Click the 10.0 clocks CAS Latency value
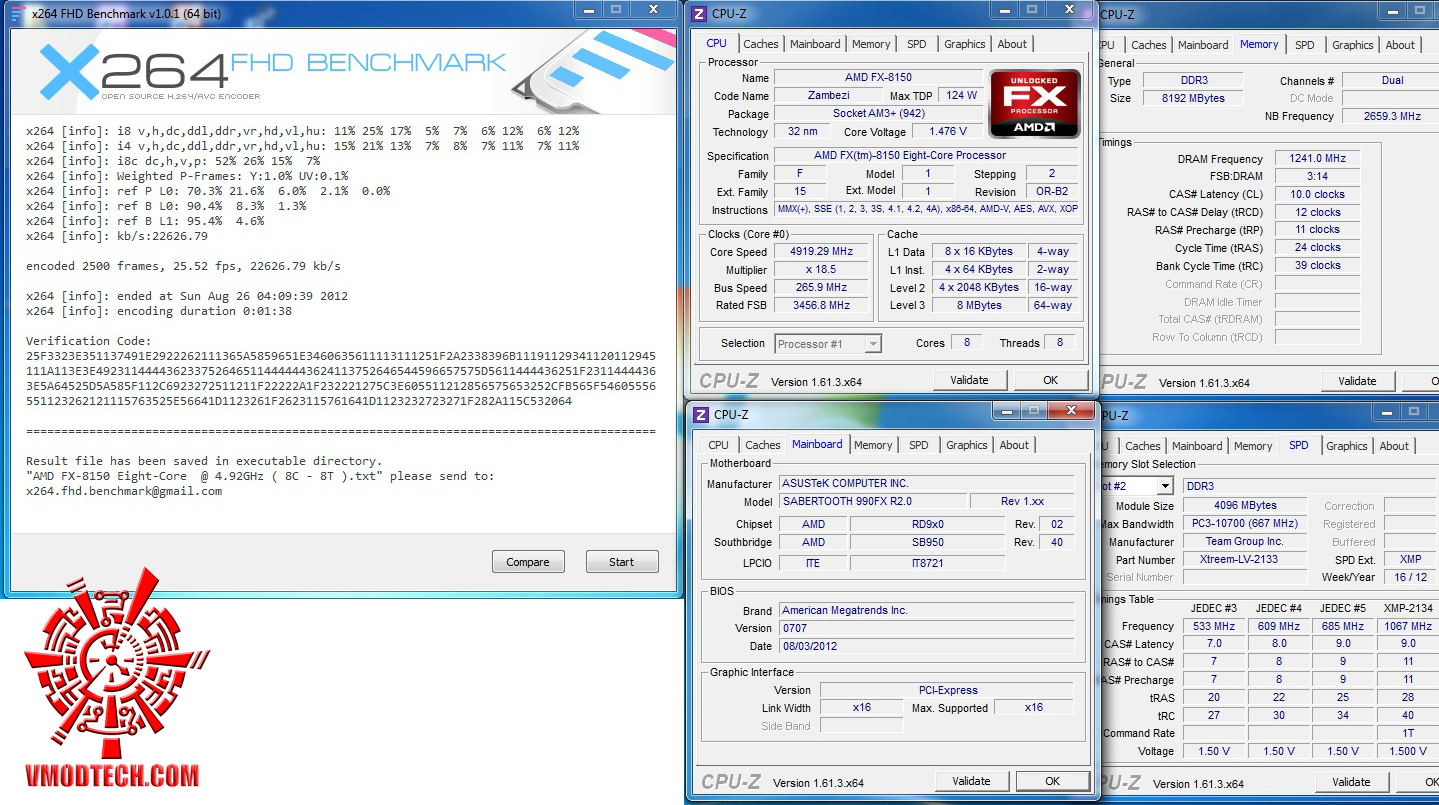Screen dimensions: 1439x805 tap(1317, 195)
